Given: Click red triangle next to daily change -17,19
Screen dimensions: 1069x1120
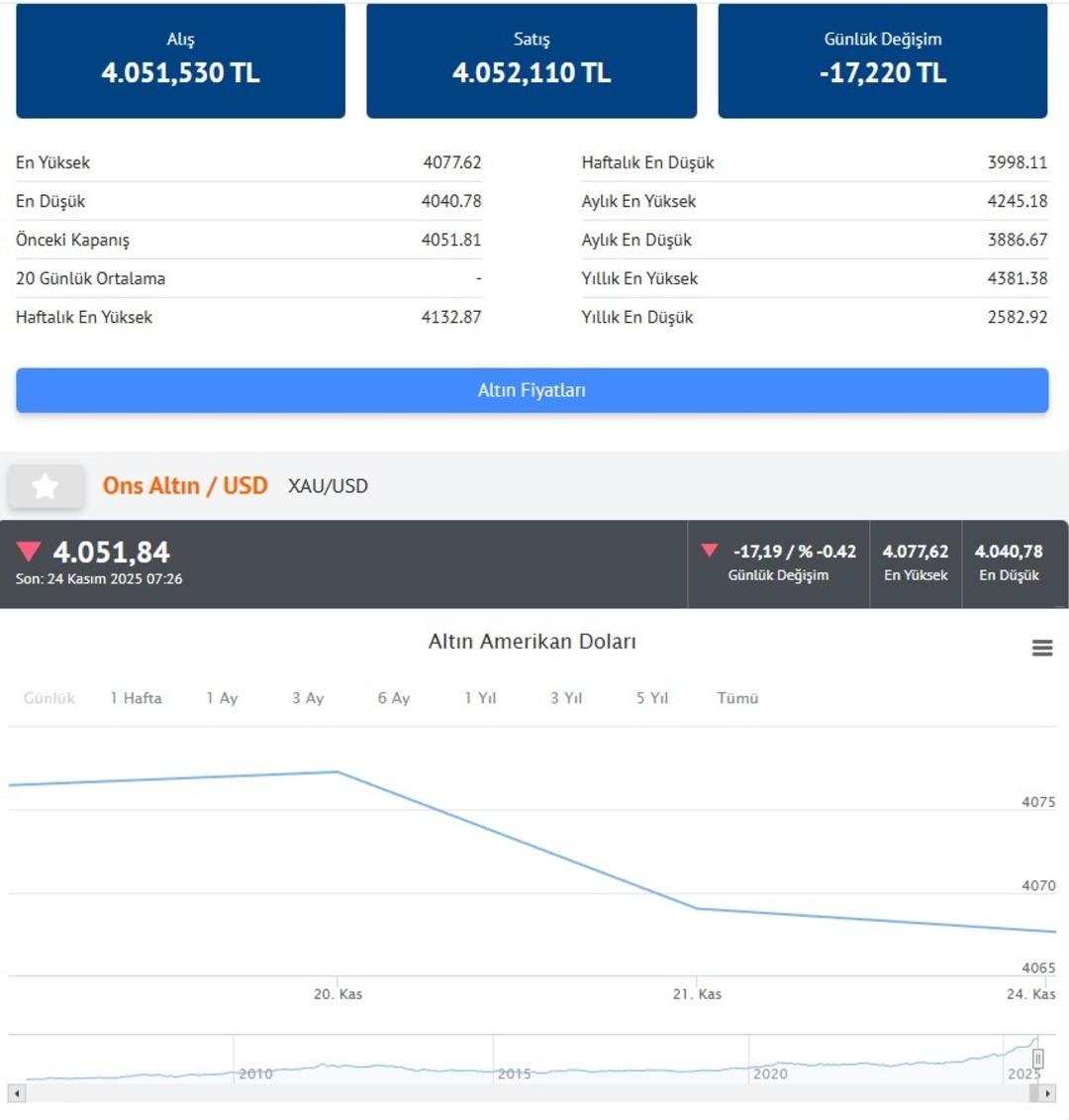Looking at the screenshot, I should click(x=709, y=551).
